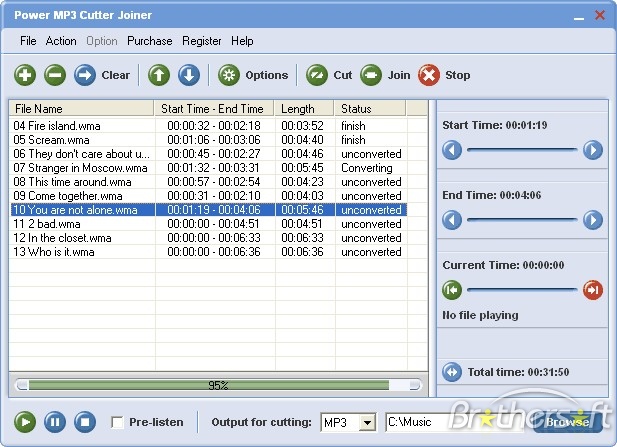Image resolution: width=617 pixels, height=447 pixels.
Task: Move selected file up with green arrow
Action: [159, 75]
